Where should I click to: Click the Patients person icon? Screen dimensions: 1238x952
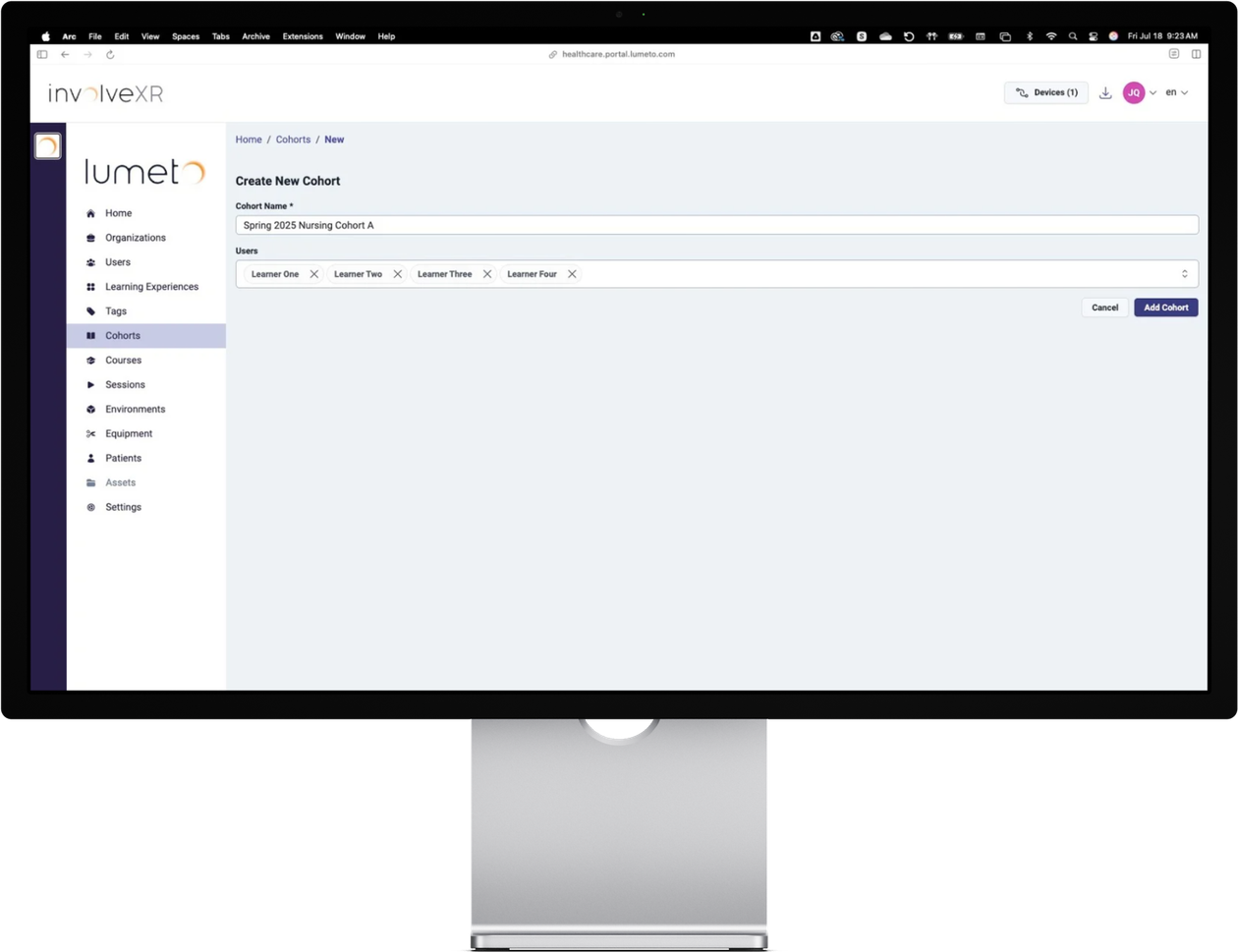tap(90, 459)
